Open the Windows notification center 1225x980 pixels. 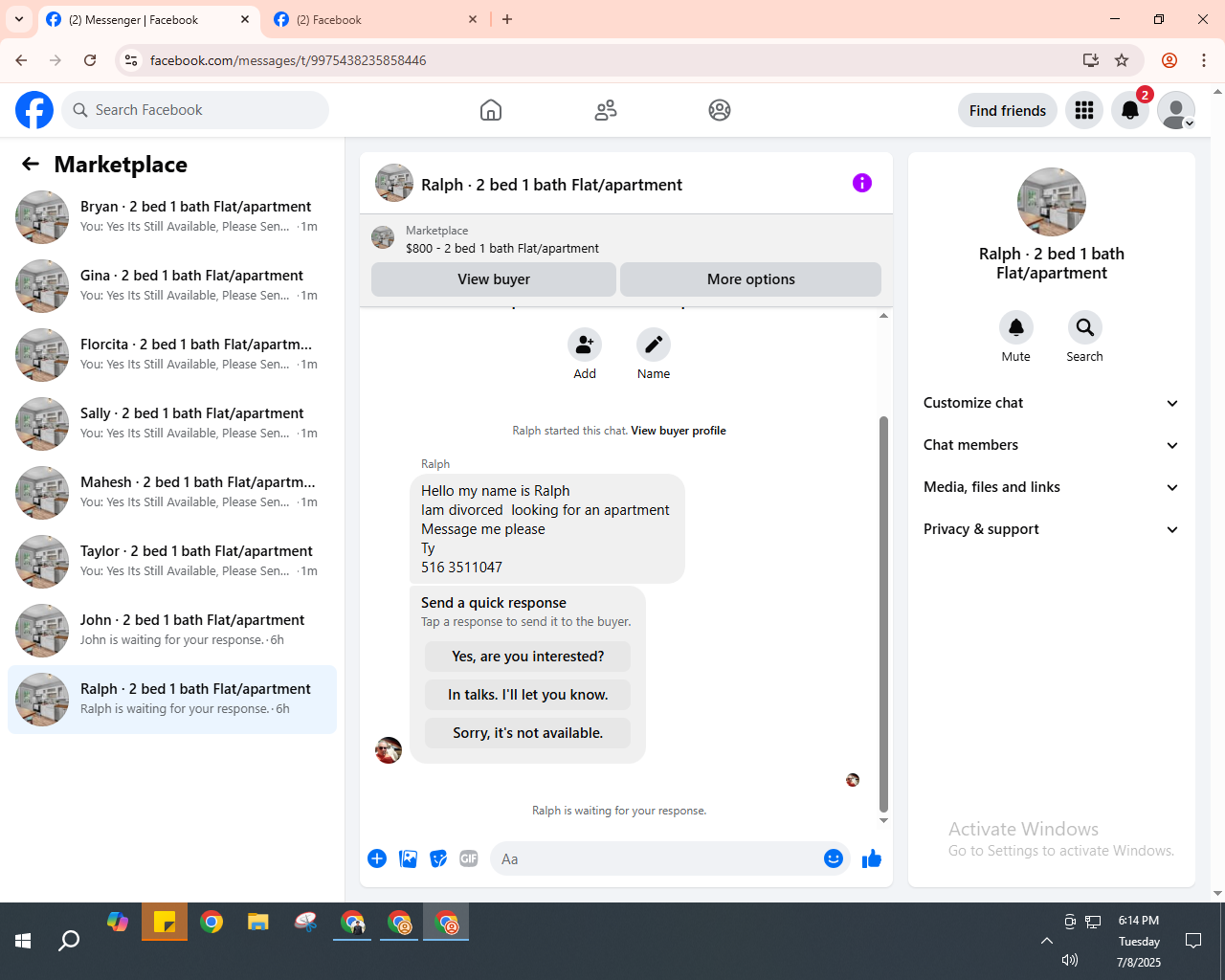tap(1193, 941)
